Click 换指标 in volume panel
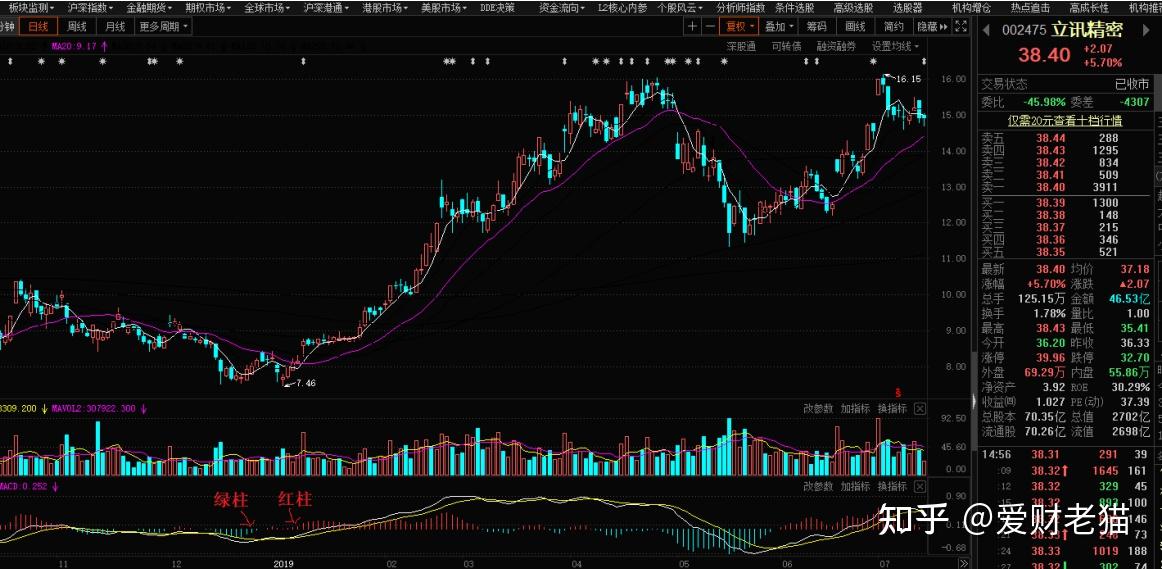This screenshot has height=569, width=1162. (892, 408)
